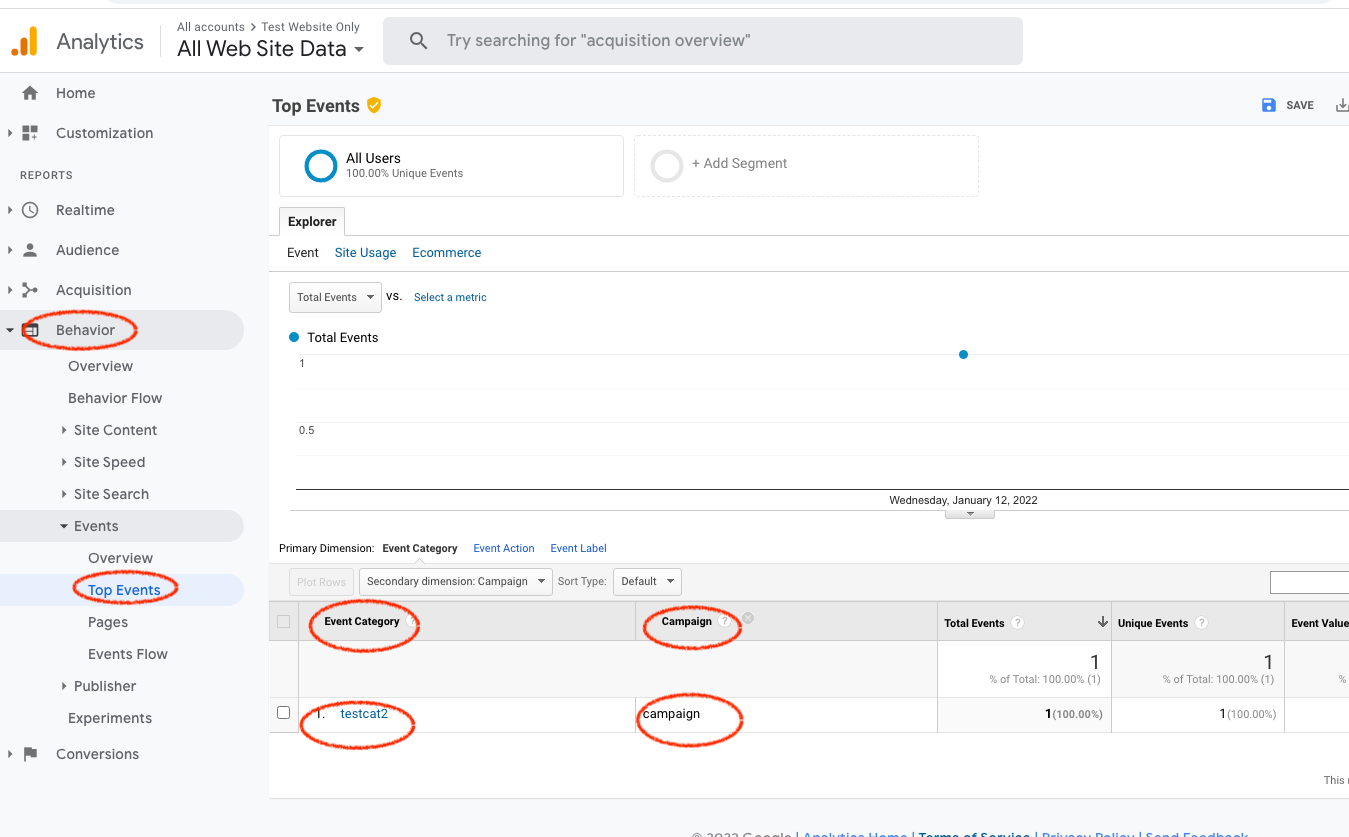Click the Add Segment button
The image size is (1349, 837).
click(x=739, y=164)
